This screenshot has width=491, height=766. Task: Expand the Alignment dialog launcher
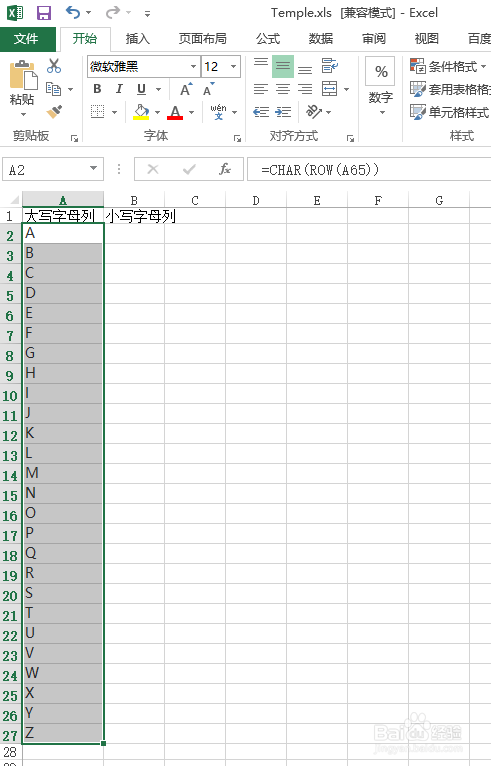pyautogui.click(x=350, y=139)
